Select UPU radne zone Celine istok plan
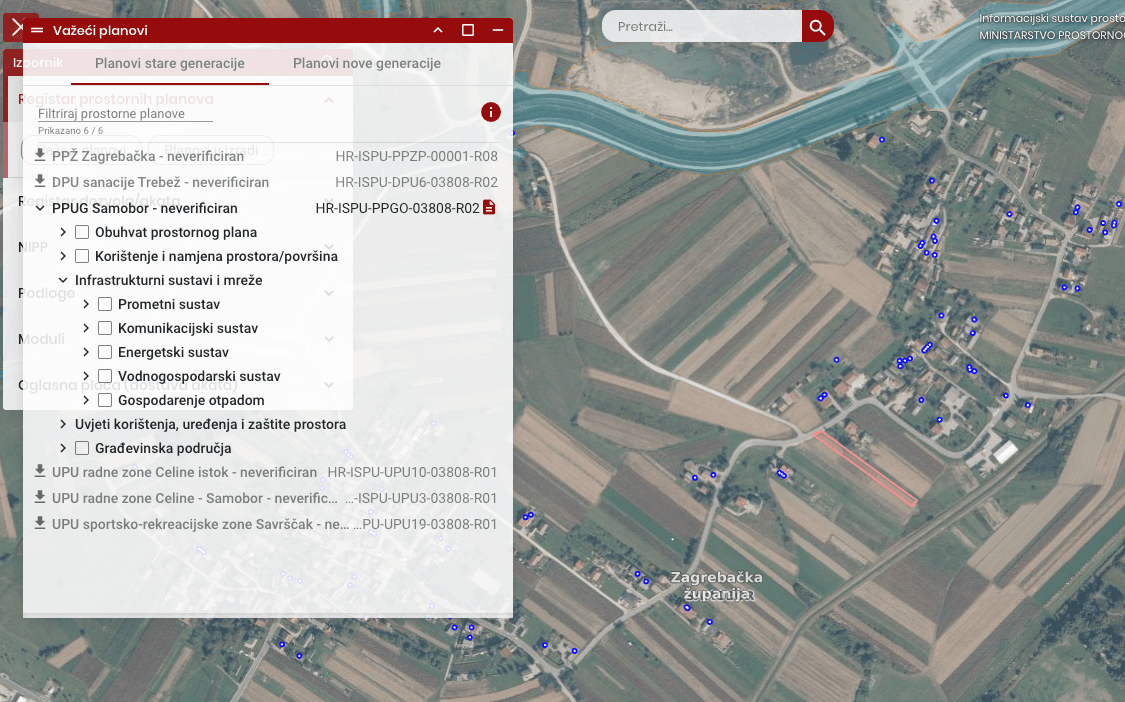Viewport: 1125px width, 702px height. tap(184, 472)
